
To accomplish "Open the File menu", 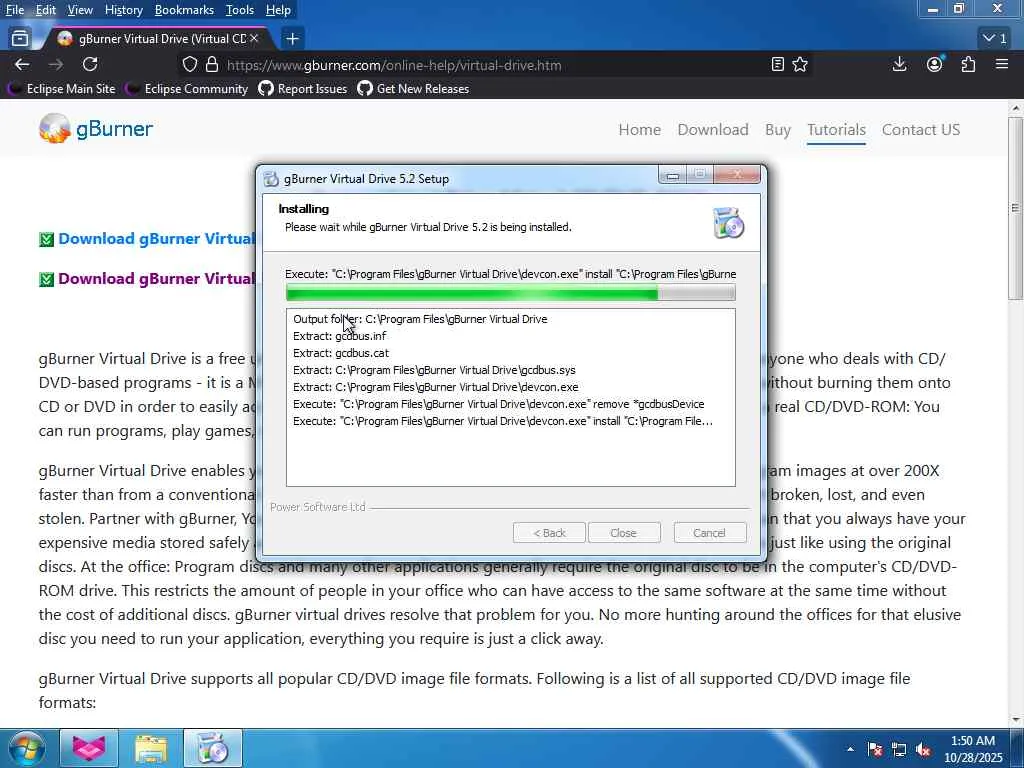I will (x=14, y=10).
